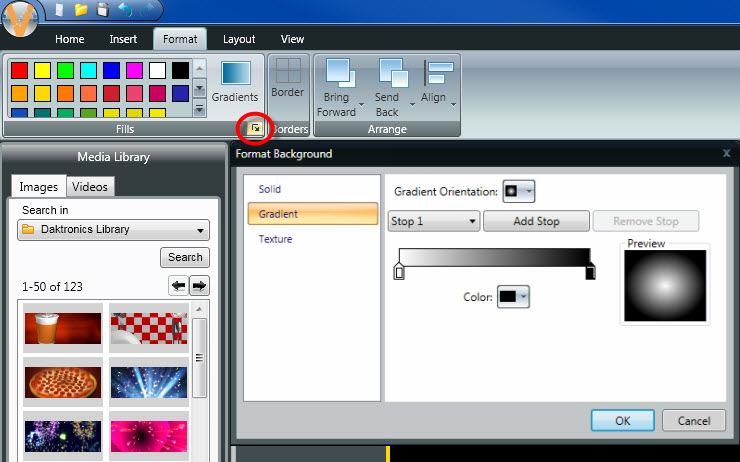Open the Daktronics Library folder dropdown
This screenshot has height=462, width=740.
tap(113, 230)
